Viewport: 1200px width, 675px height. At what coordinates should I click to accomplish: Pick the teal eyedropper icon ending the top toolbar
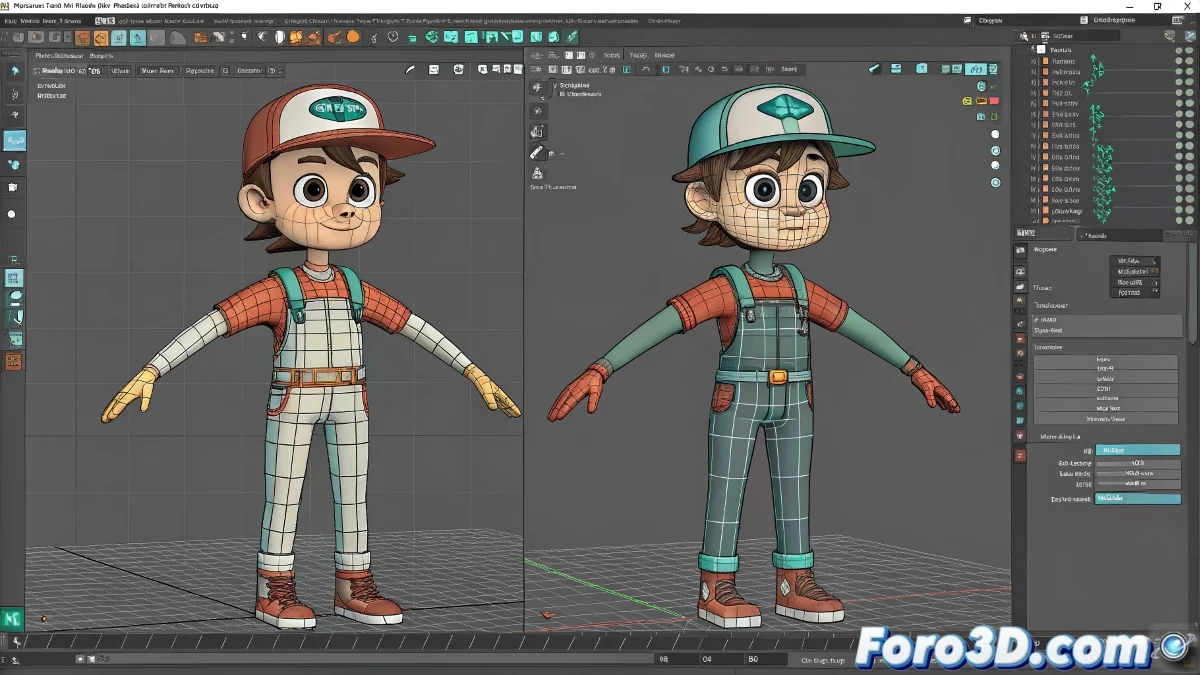(572, 37)
